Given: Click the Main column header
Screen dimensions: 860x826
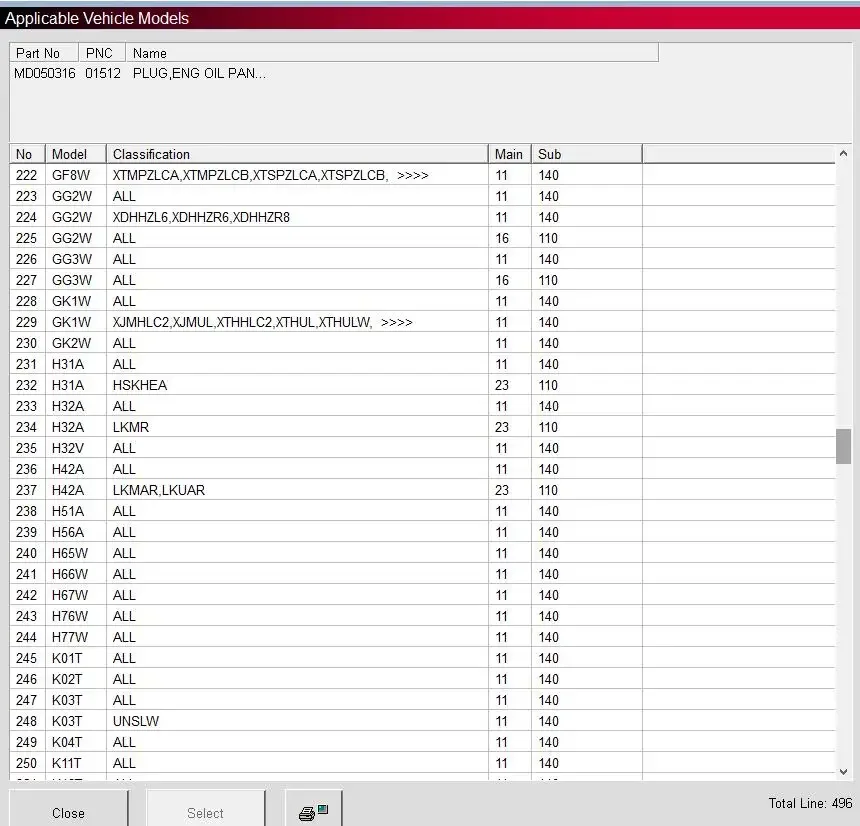Looking at the screenshot, I should tap(510, 154).
